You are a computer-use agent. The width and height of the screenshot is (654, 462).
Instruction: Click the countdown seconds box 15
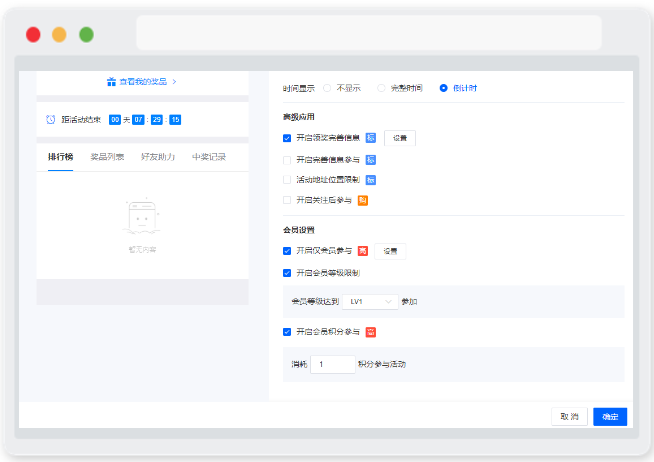click(x=175, y=120)
